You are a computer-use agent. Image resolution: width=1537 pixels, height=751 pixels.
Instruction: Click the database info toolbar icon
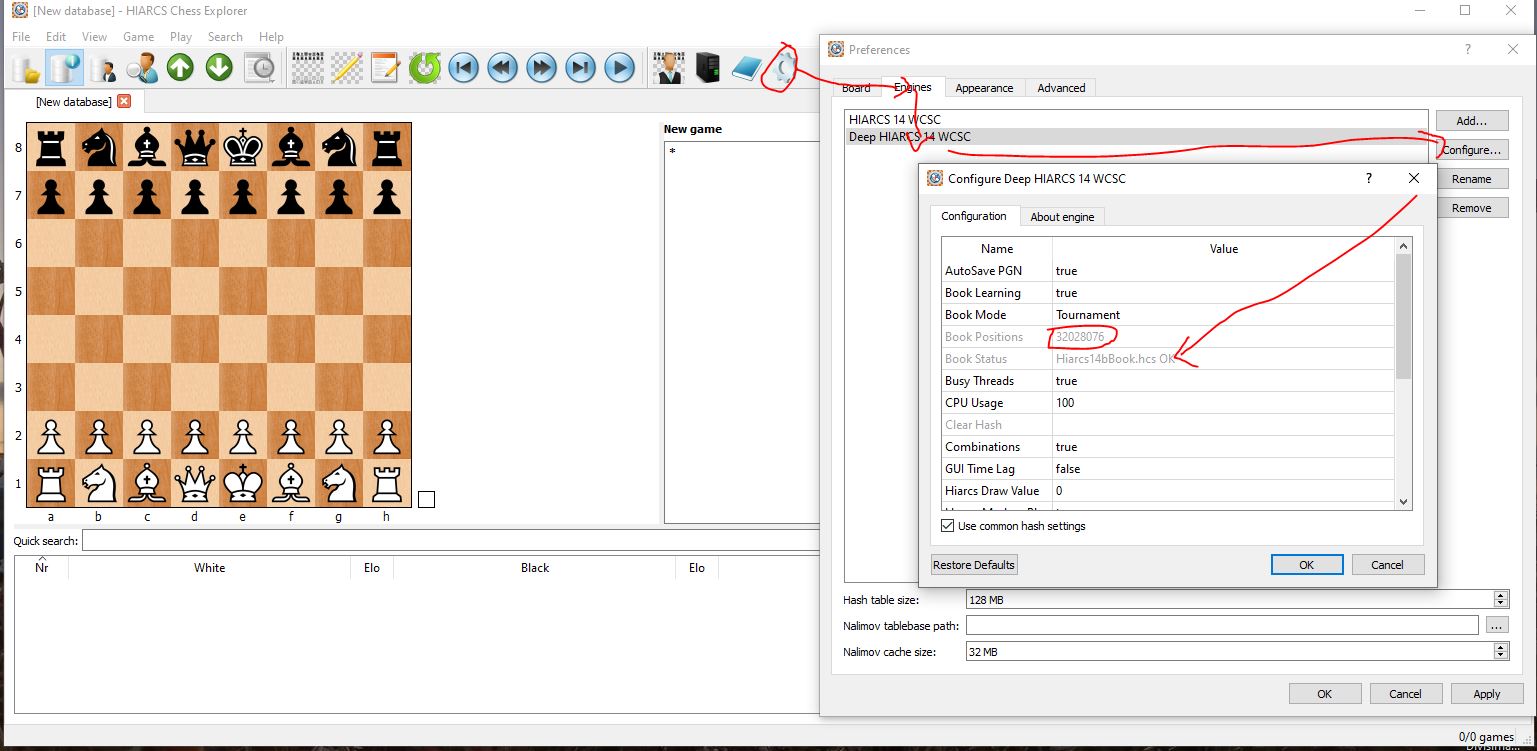pyautogui.click(x=64, y=68)
